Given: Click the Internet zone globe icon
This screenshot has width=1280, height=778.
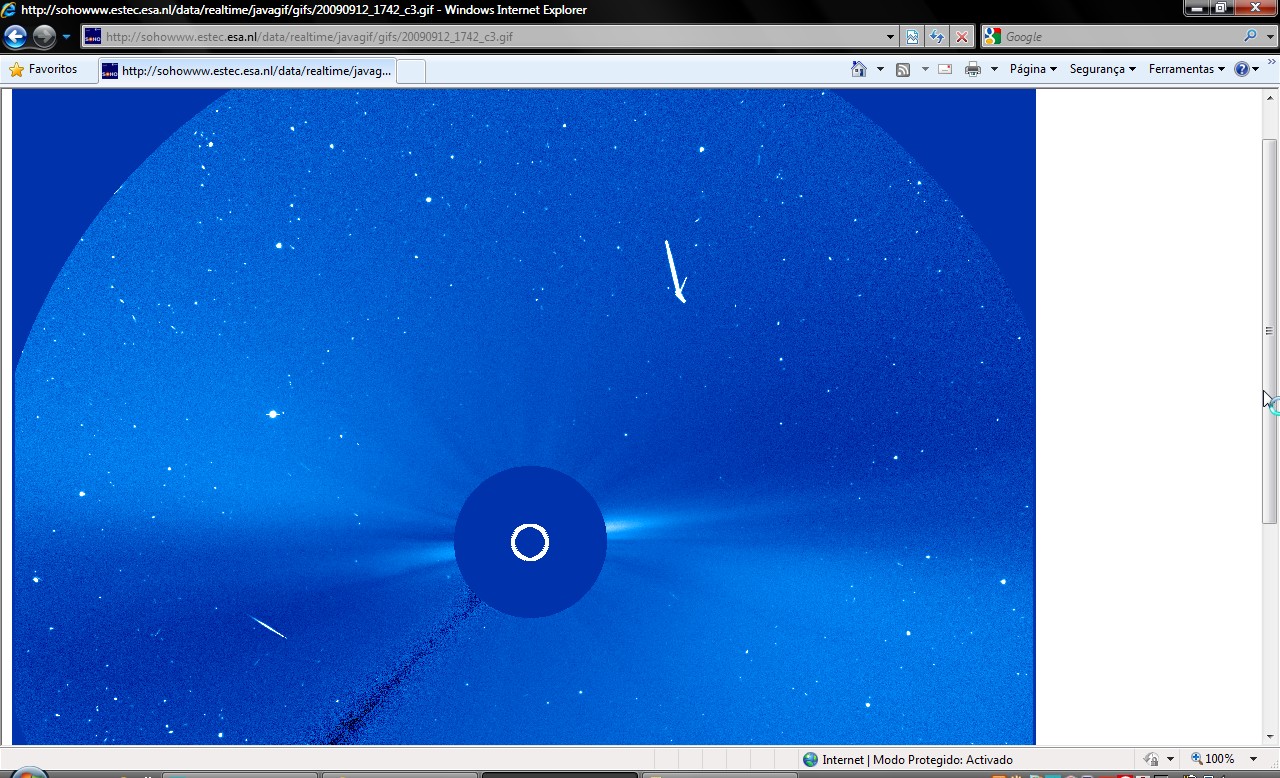Looking at the screenshot, I should point(810,759).
